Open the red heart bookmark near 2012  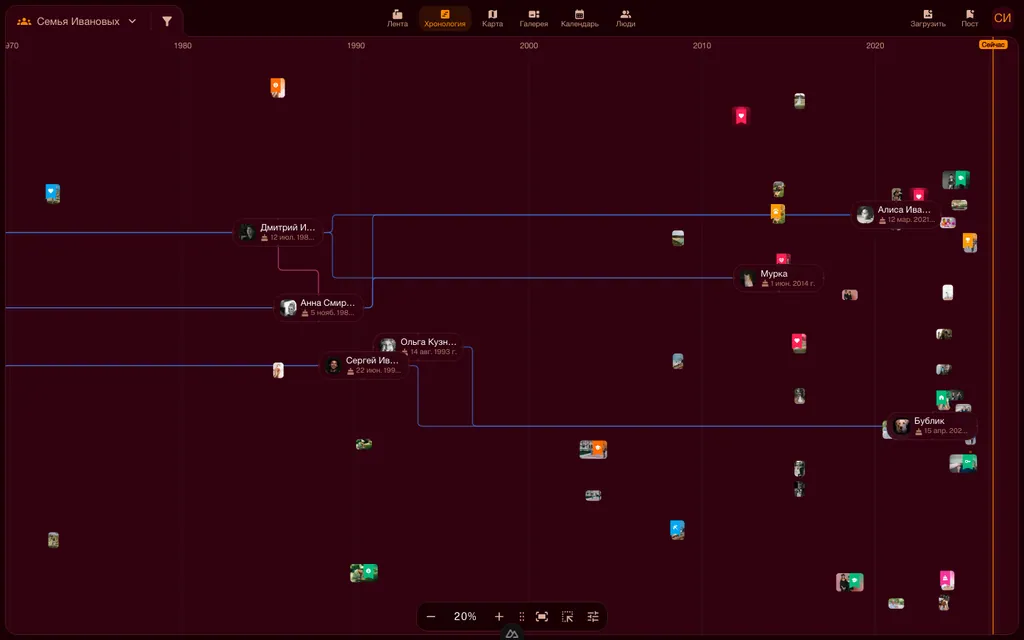pos(741,116)
